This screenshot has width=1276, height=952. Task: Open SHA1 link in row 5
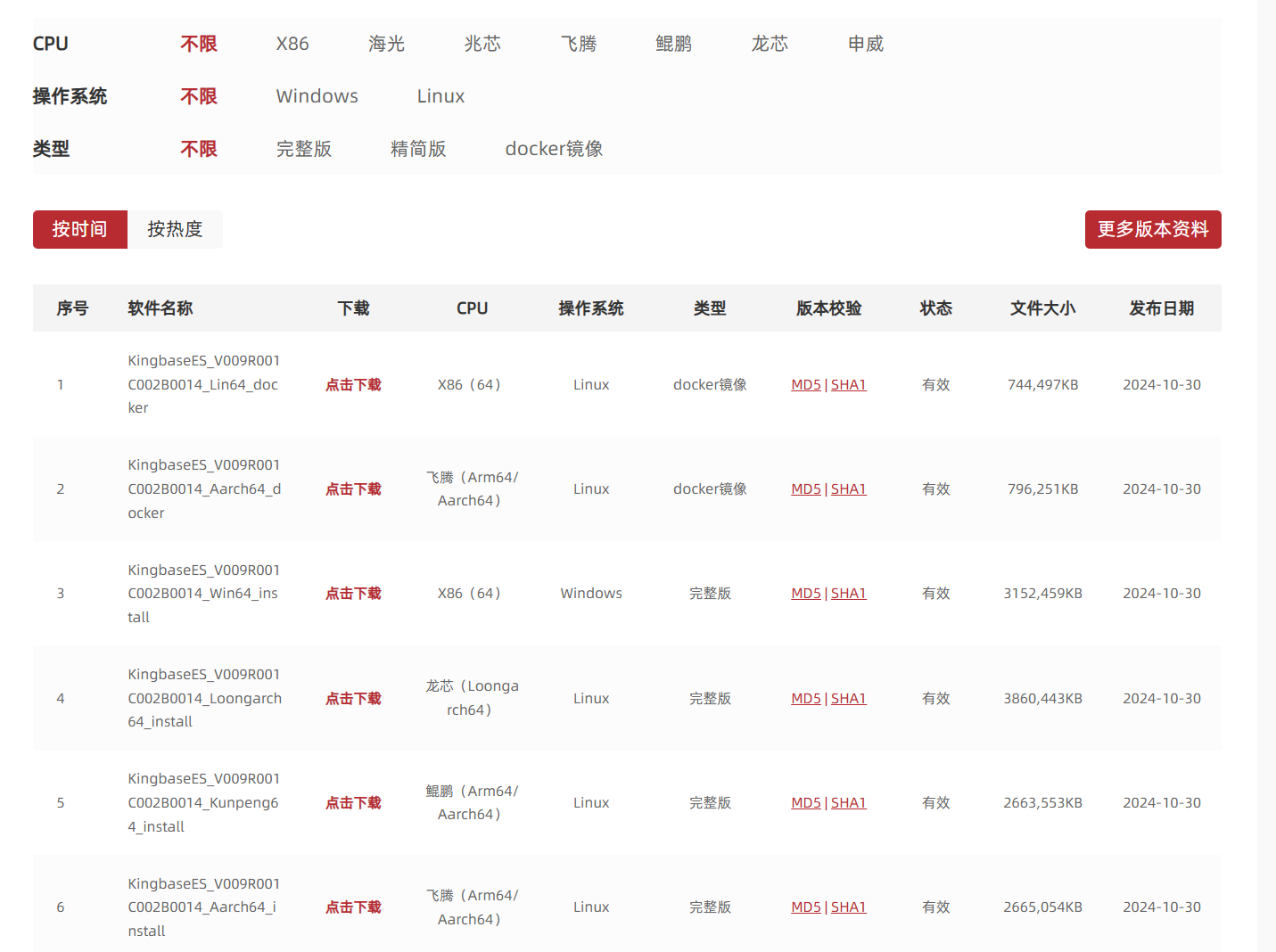[x=849, y=803]
